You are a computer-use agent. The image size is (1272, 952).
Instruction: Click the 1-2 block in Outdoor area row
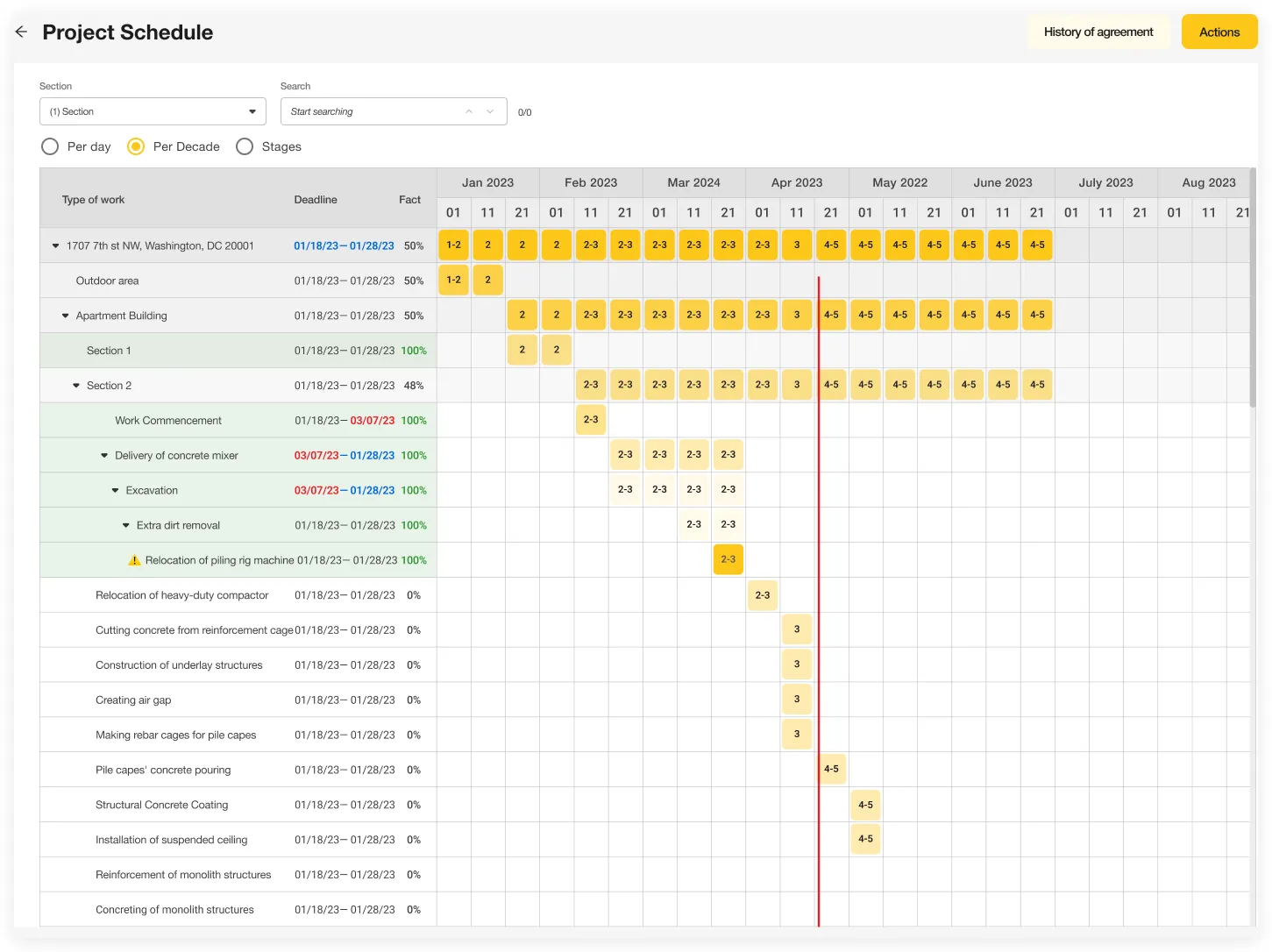454,280
